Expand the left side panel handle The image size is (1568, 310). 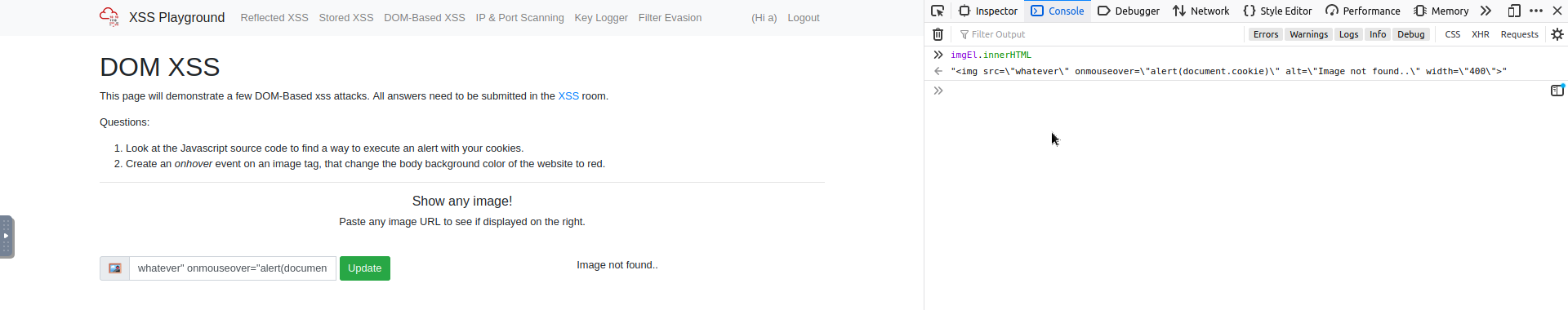(x=7, y=237)
